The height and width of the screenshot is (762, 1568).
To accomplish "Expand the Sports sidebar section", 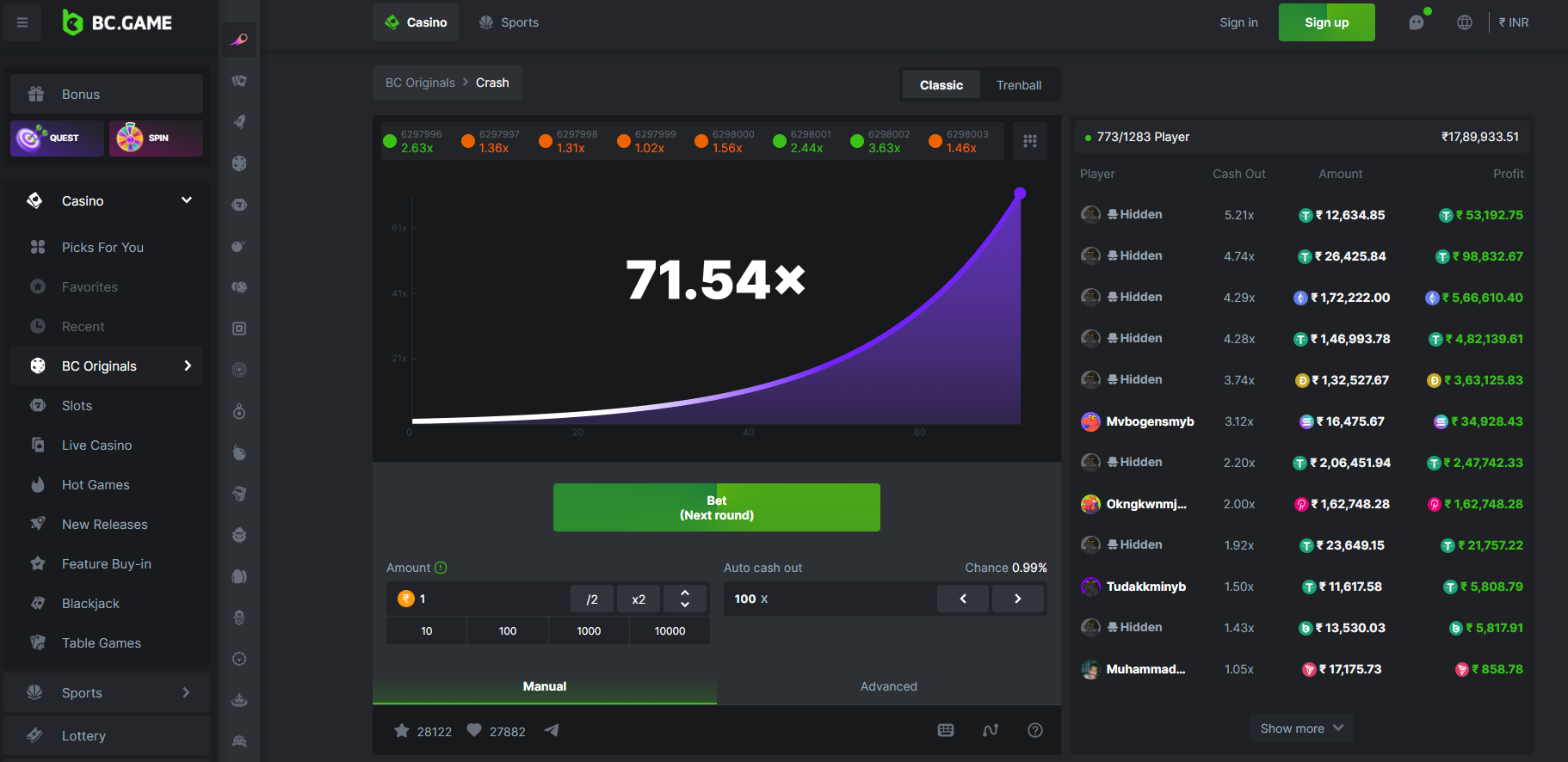I will click(186, 692).
